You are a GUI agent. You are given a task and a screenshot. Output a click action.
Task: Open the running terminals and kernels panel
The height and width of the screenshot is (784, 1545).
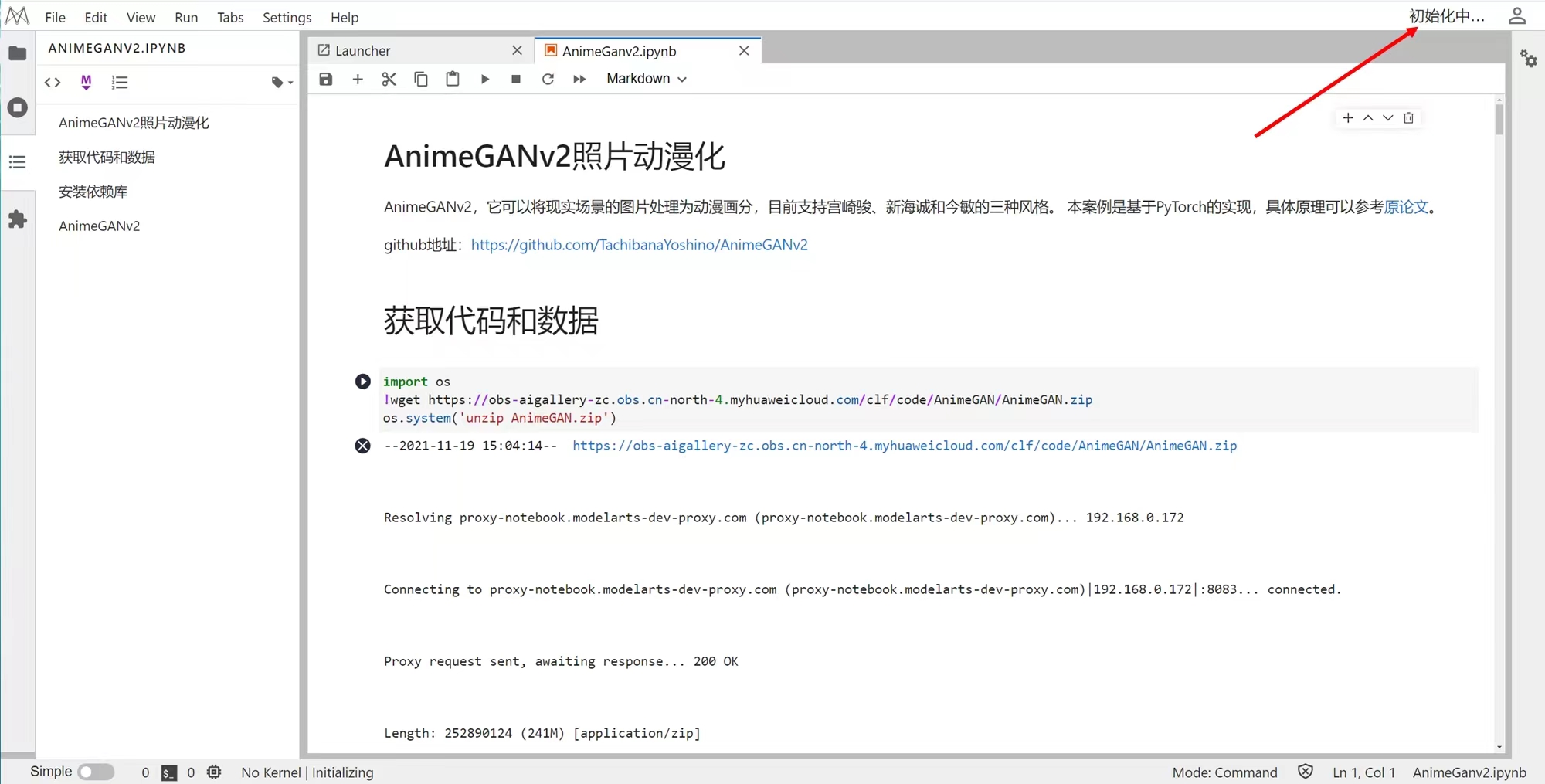[x=19, y=107]
